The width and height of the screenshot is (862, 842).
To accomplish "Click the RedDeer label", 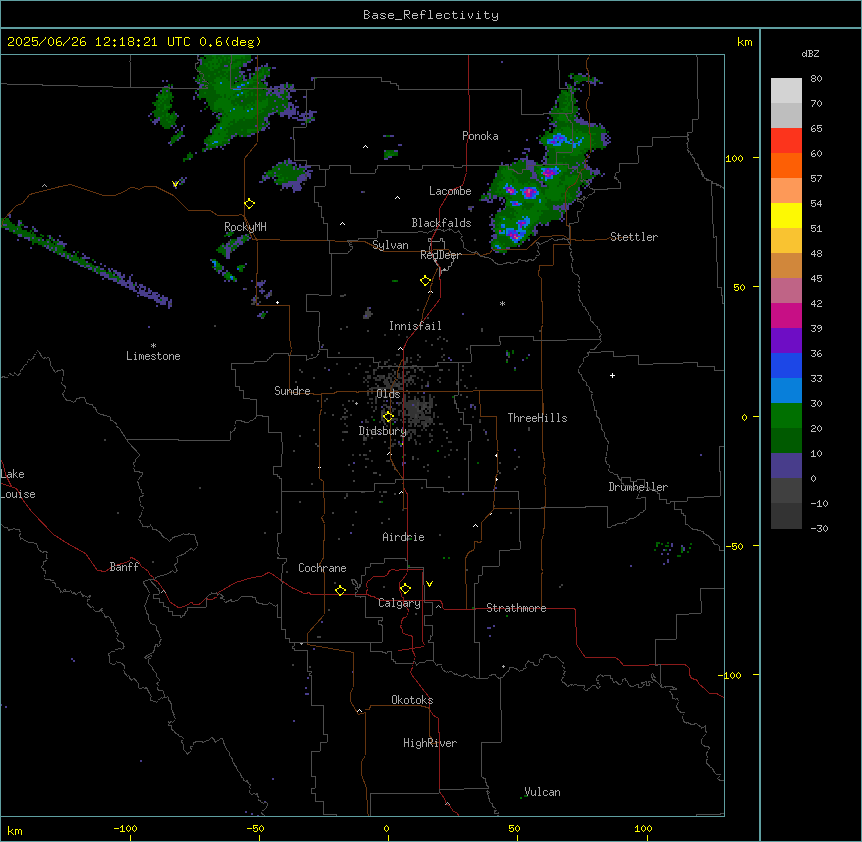I will tap(440, 255).
